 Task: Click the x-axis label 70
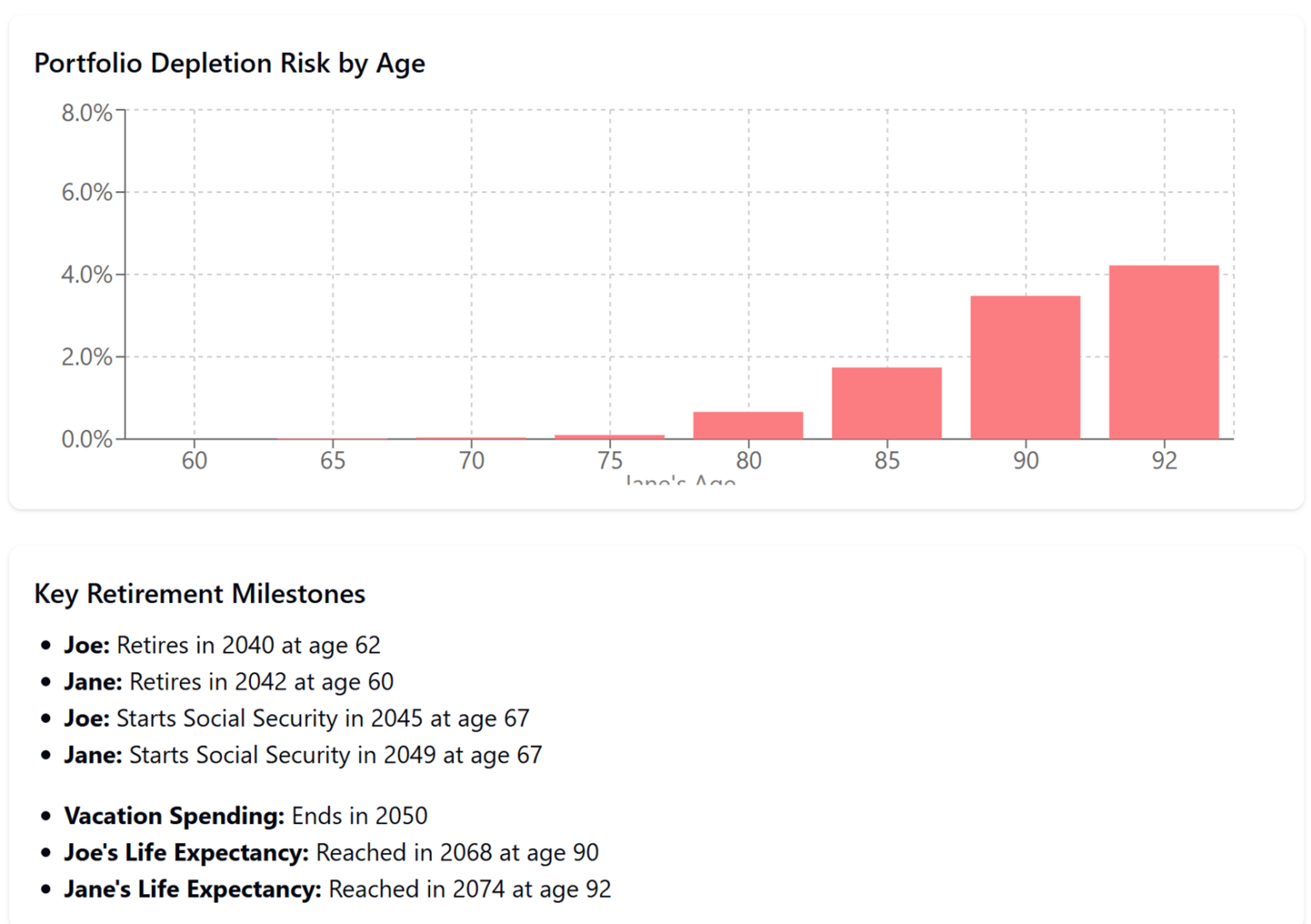pyautogui.click(x=471, y=461)
